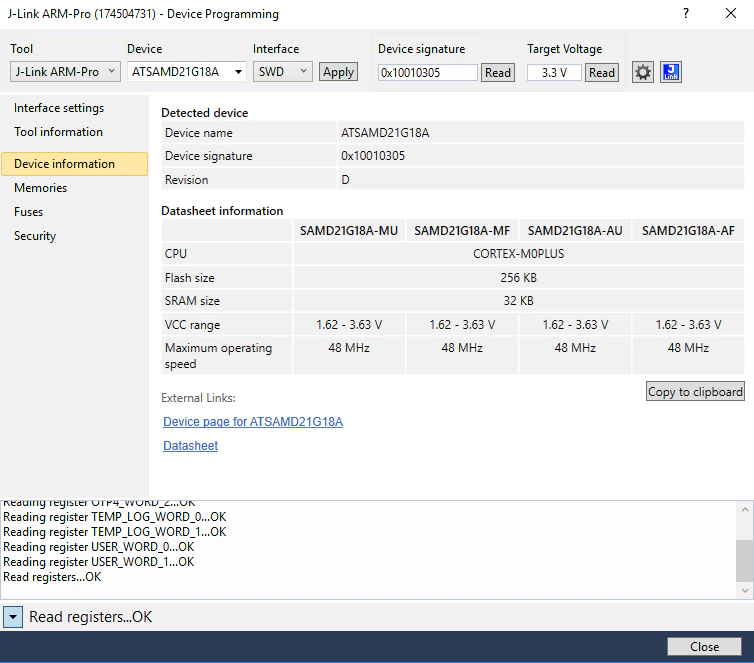
Task: Click Copy to clipboard button
Action: (x=695, y=391)
